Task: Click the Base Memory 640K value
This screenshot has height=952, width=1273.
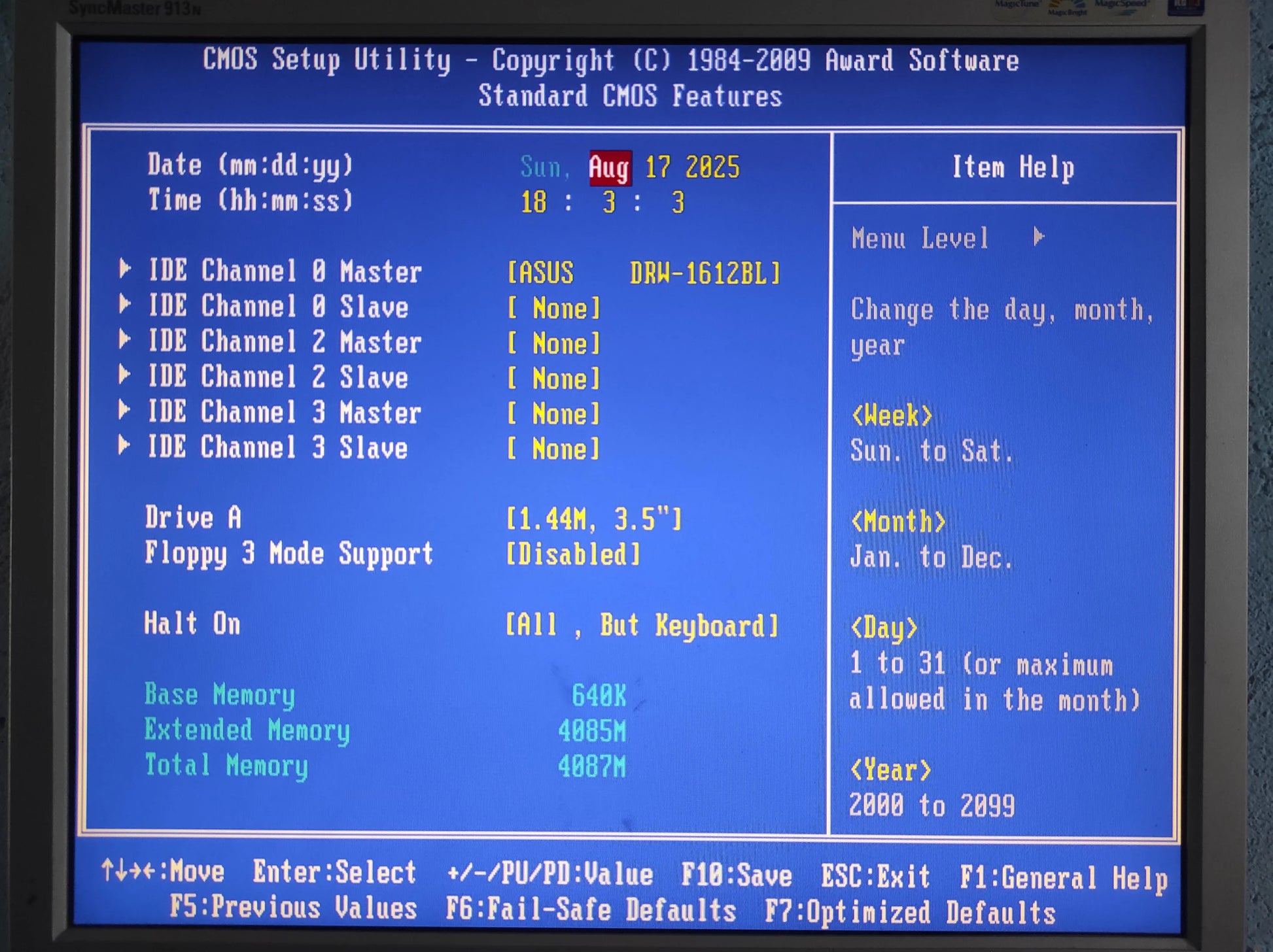Action: (599, 695)
